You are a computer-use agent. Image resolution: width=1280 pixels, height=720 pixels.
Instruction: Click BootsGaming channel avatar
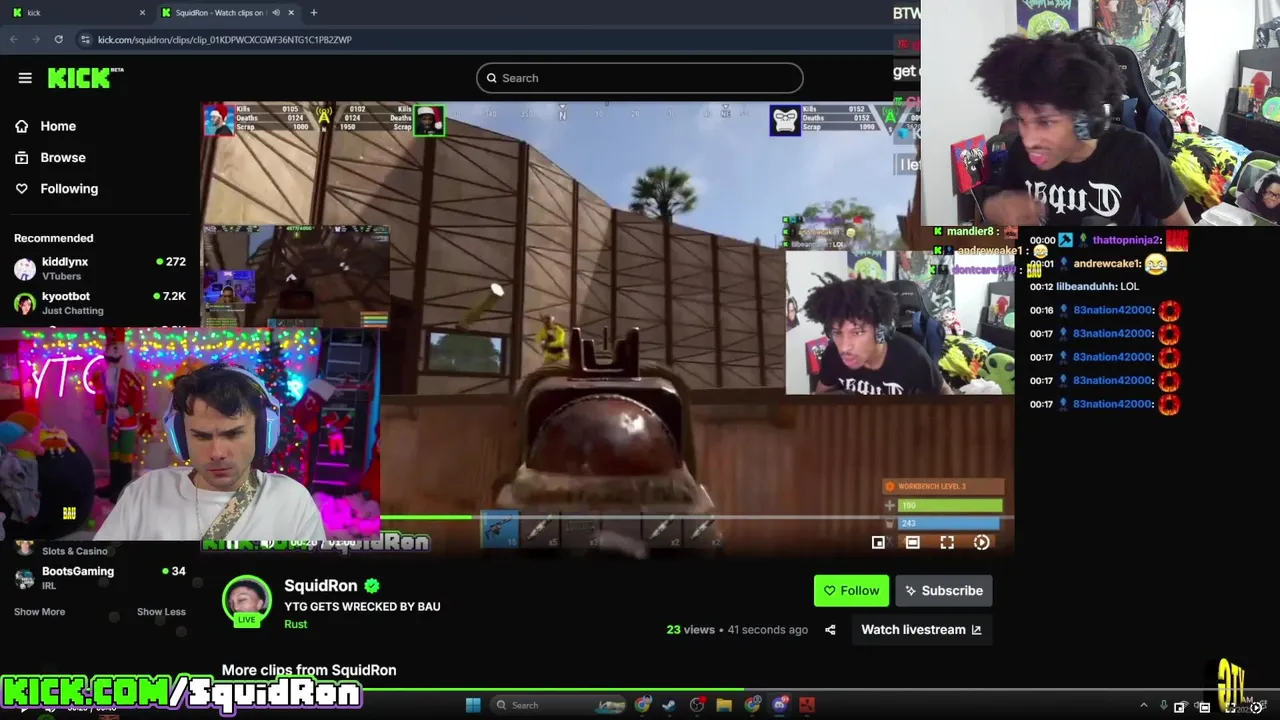pos(25,577)
